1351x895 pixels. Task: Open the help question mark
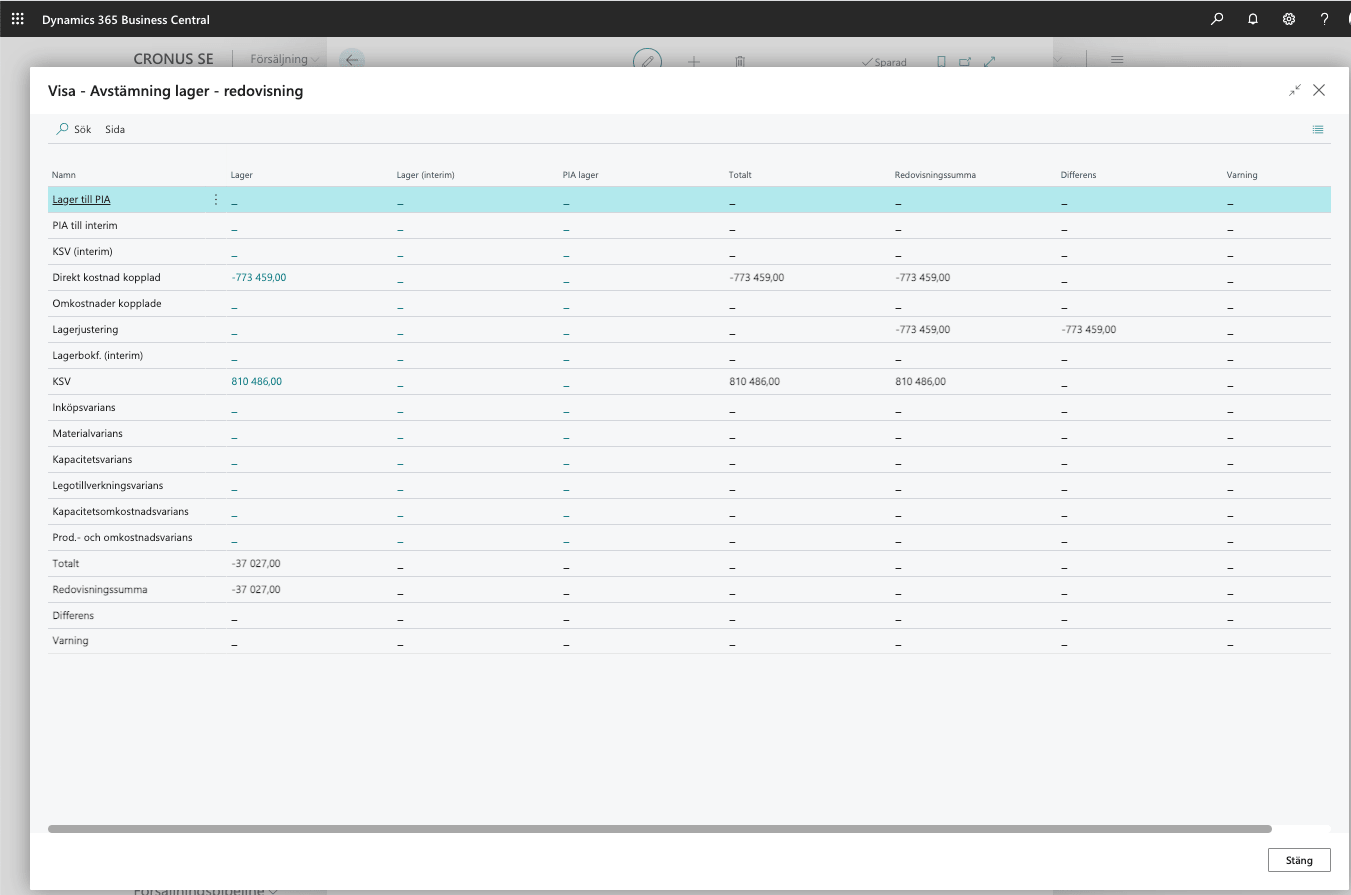pyautogui.click(x=1325, y=19)
